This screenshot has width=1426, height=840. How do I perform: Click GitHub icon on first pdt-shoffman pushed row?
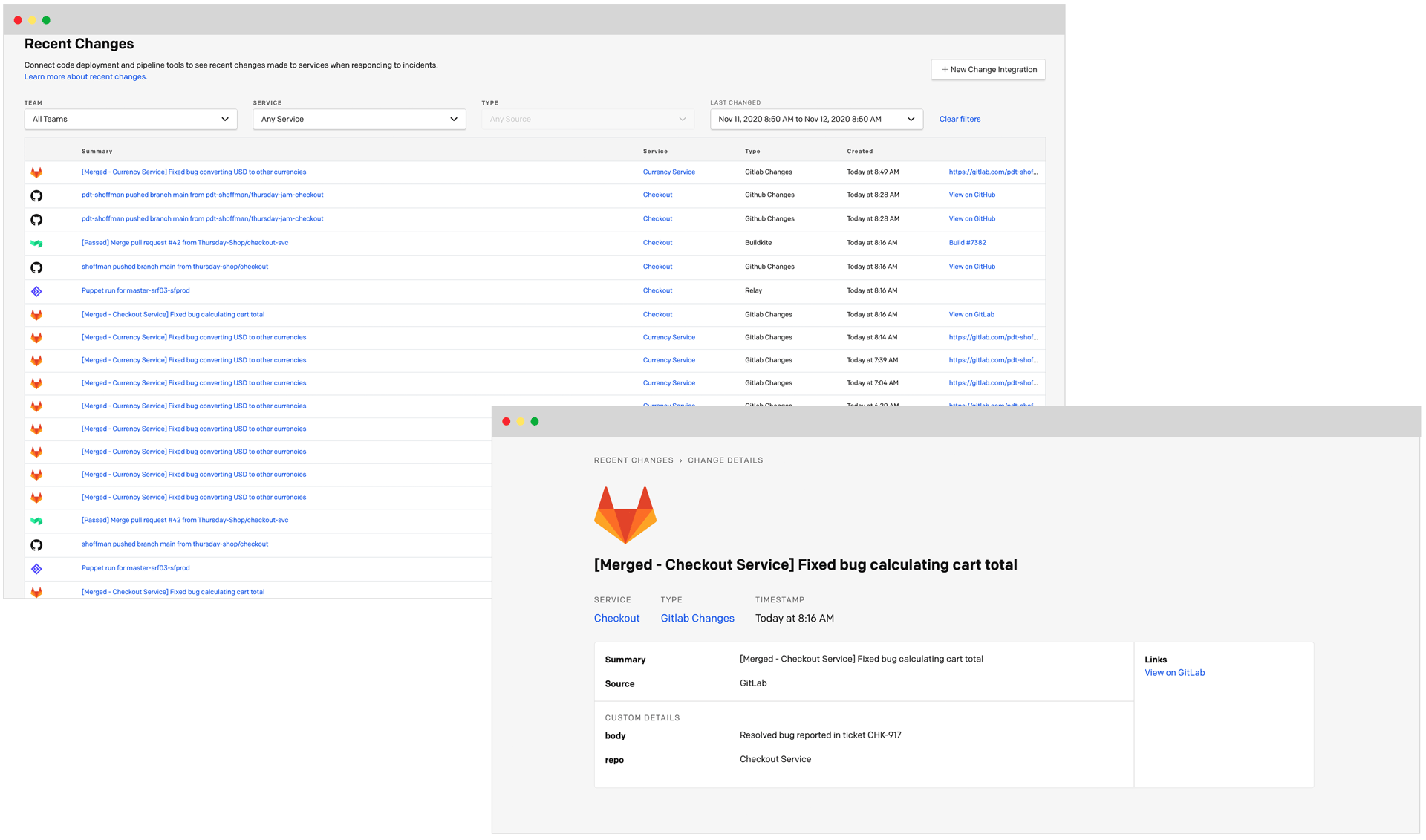(x=36, y=196)
